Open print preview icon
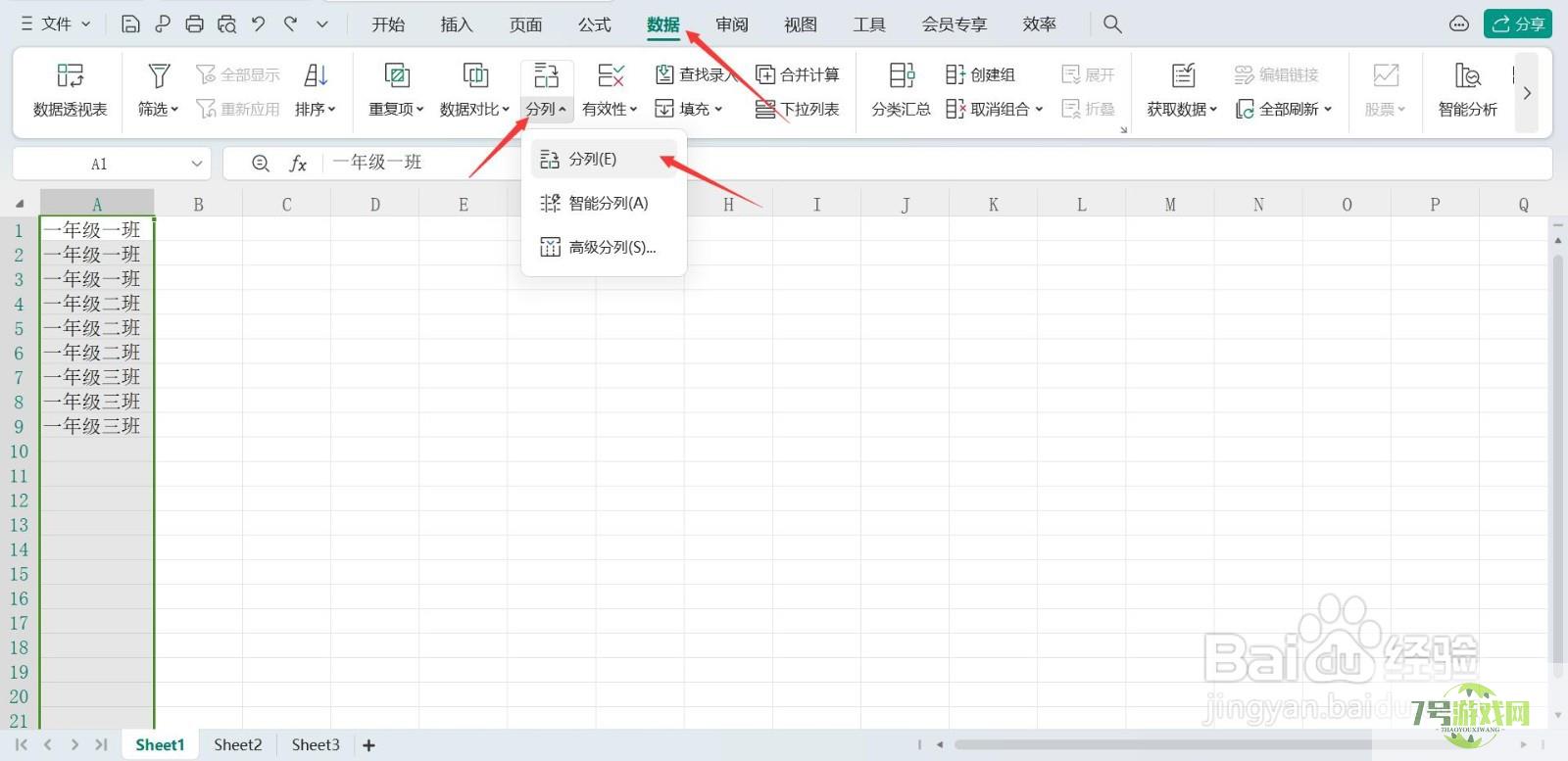The image size is (1568, 761). click(x=226, y=24)
